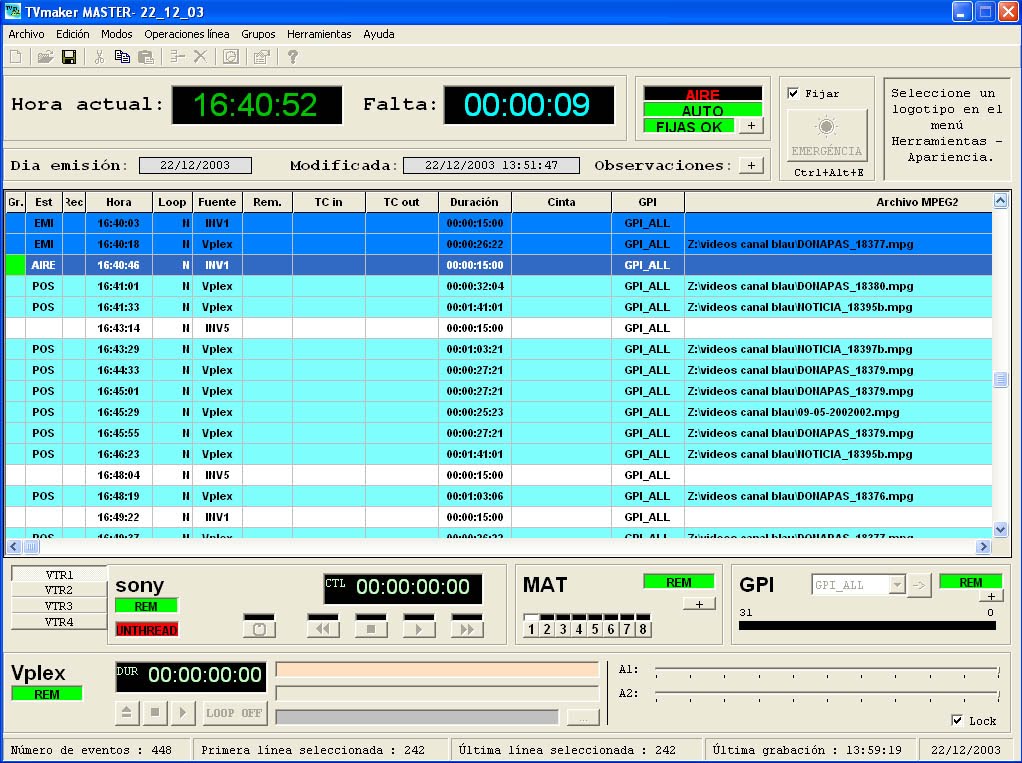Toggle the Fijar checkbox
The image size is (1022, 763).
pyautogui.click(x=794, y=94)
